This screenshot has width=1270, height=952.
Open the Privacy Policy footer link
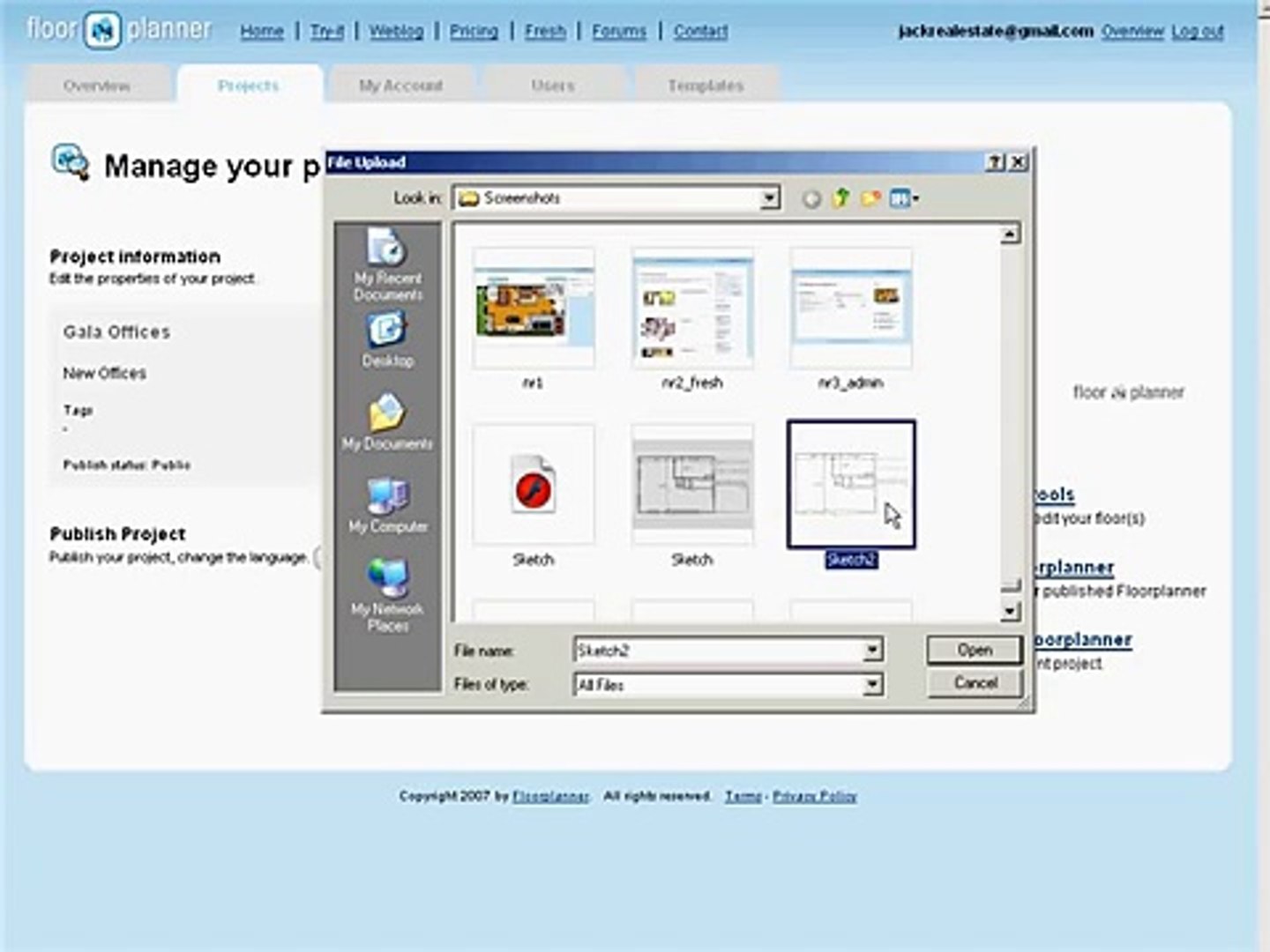[x=815, y=796]
